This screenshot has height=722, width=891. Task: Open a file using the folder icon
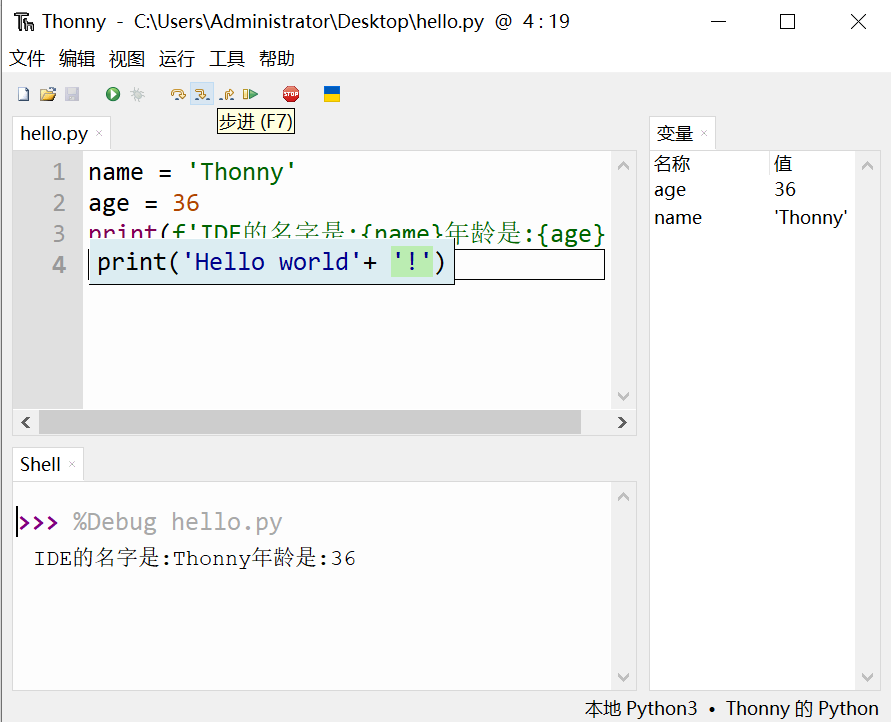point(48,94)
